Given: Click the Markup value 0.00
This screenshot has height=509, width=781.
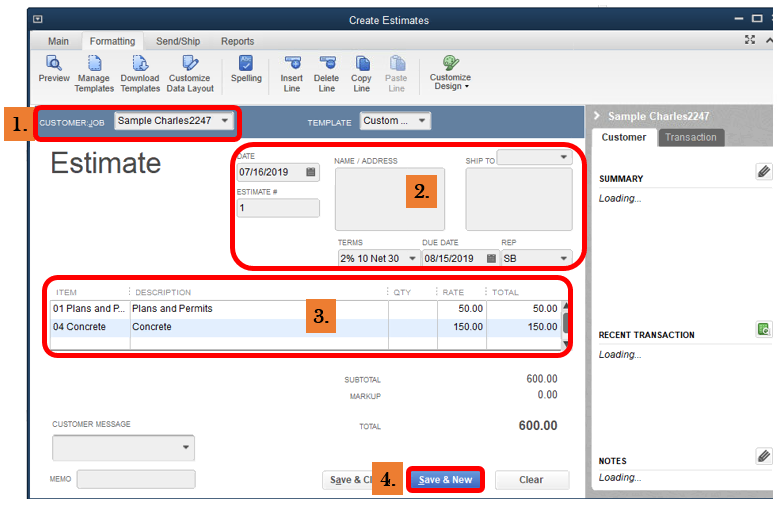Looking at the screenshot, I should click(x=547, y=395).
